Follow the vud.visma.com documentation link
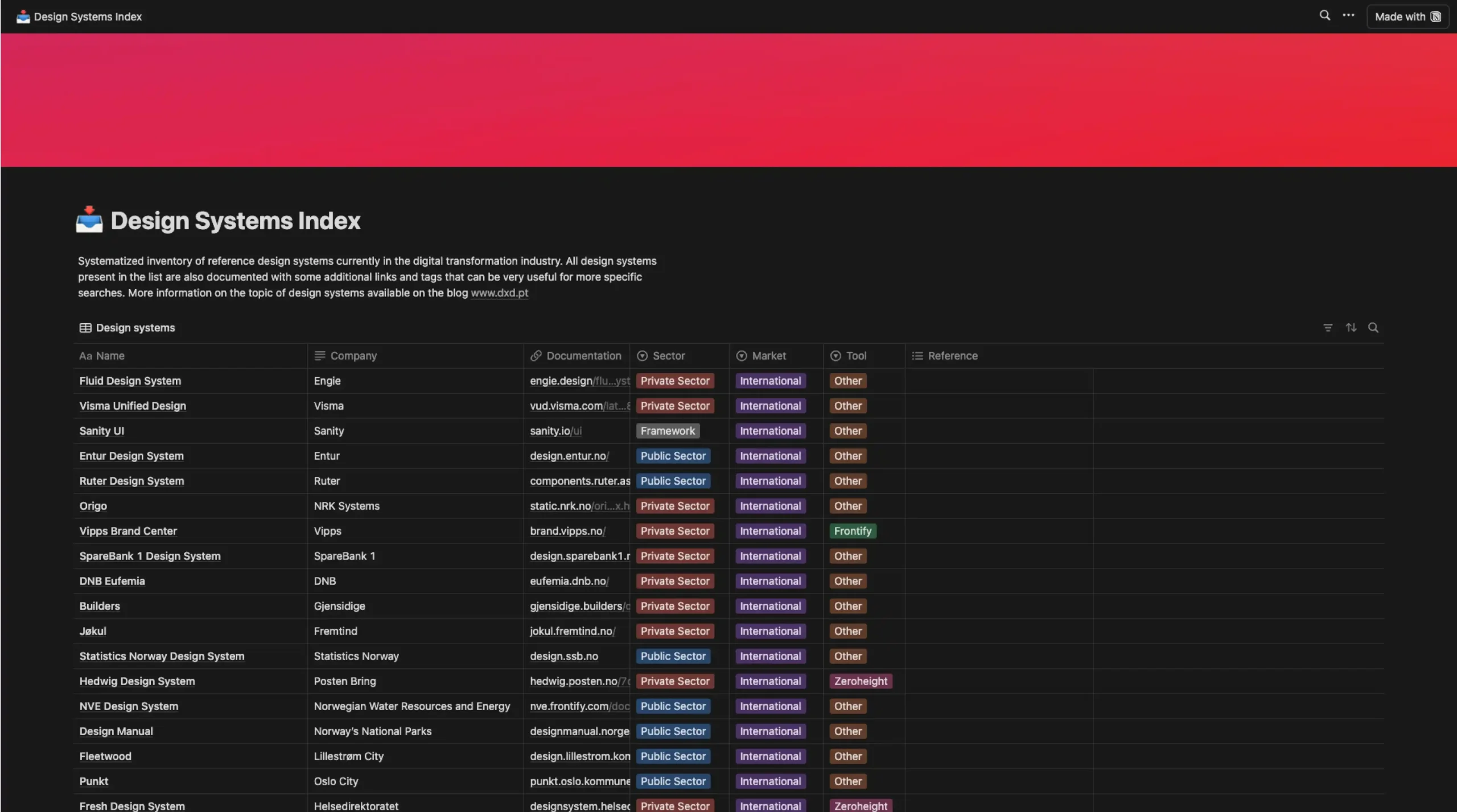The image size is (1457, 812). pos(579,406)
